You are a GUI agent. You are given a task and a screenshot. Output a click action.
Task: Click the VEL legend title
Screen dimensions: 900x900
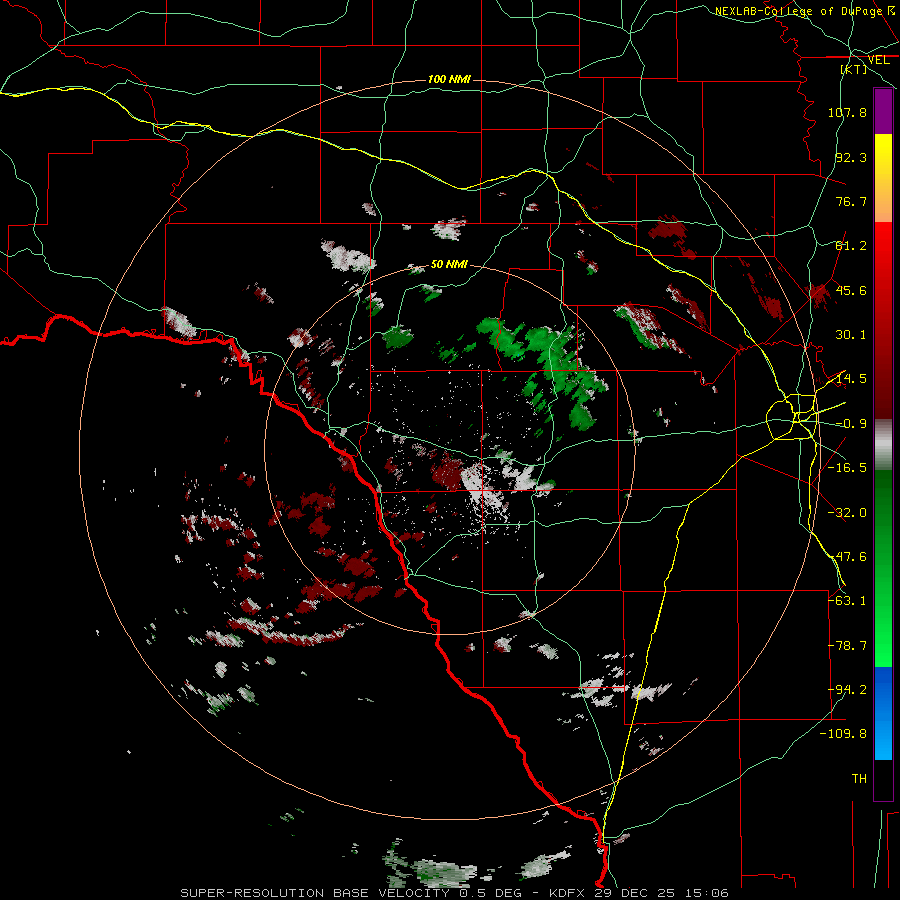tap(878, 60)
